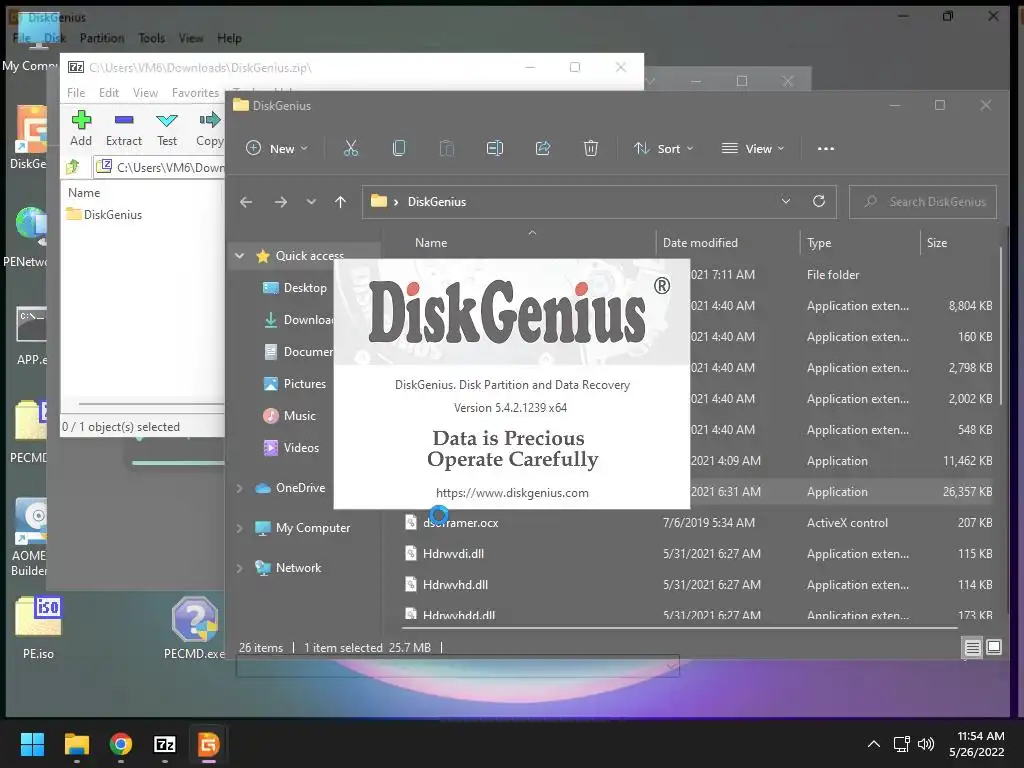Select the Hdrwvhd.dll file
Viewport: 1024px width, 768px height.
point(455,584)
